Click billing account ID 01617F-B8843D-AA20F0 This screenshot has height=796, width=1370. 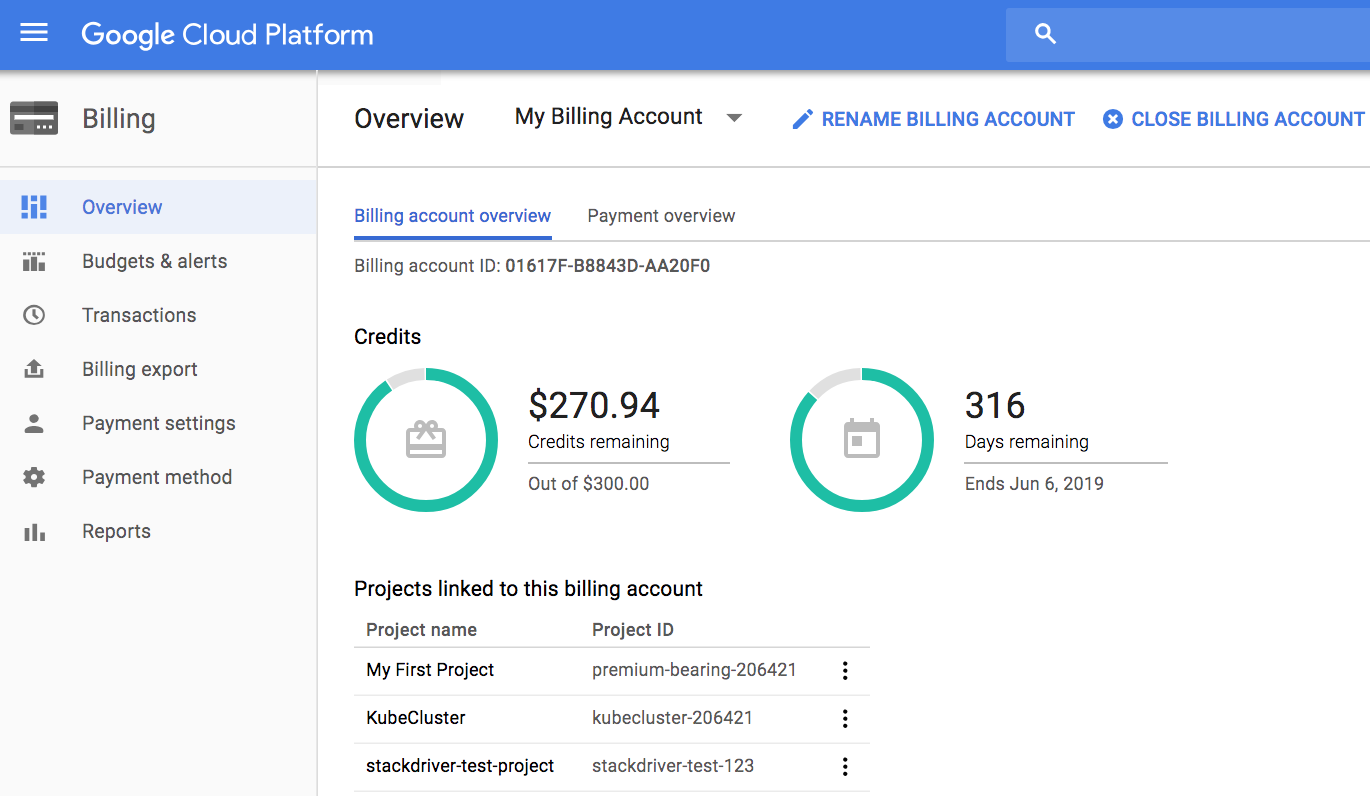tap(607, 266)
